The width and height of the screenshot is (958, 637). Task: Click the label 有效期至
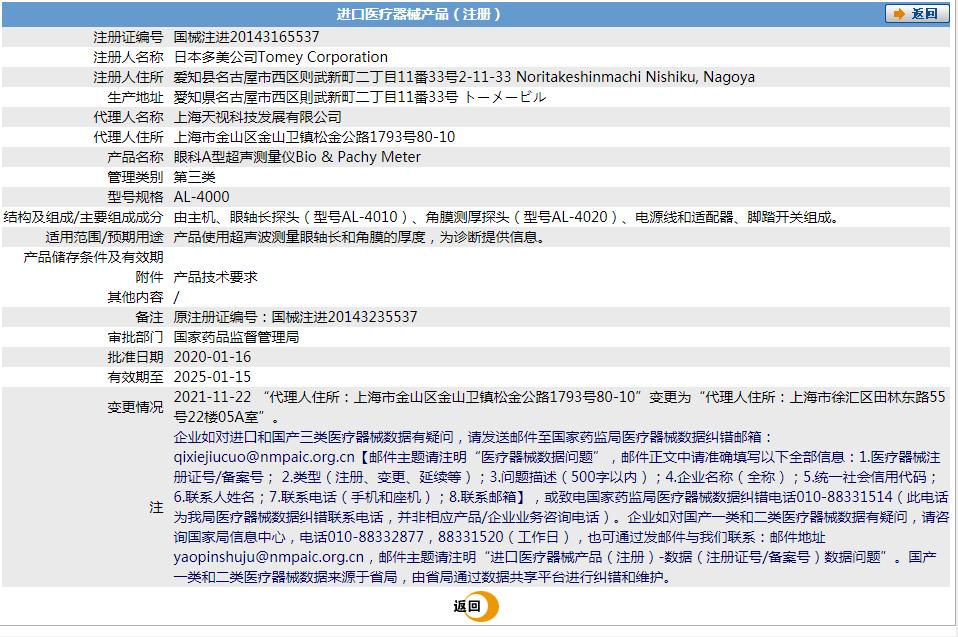135,377
